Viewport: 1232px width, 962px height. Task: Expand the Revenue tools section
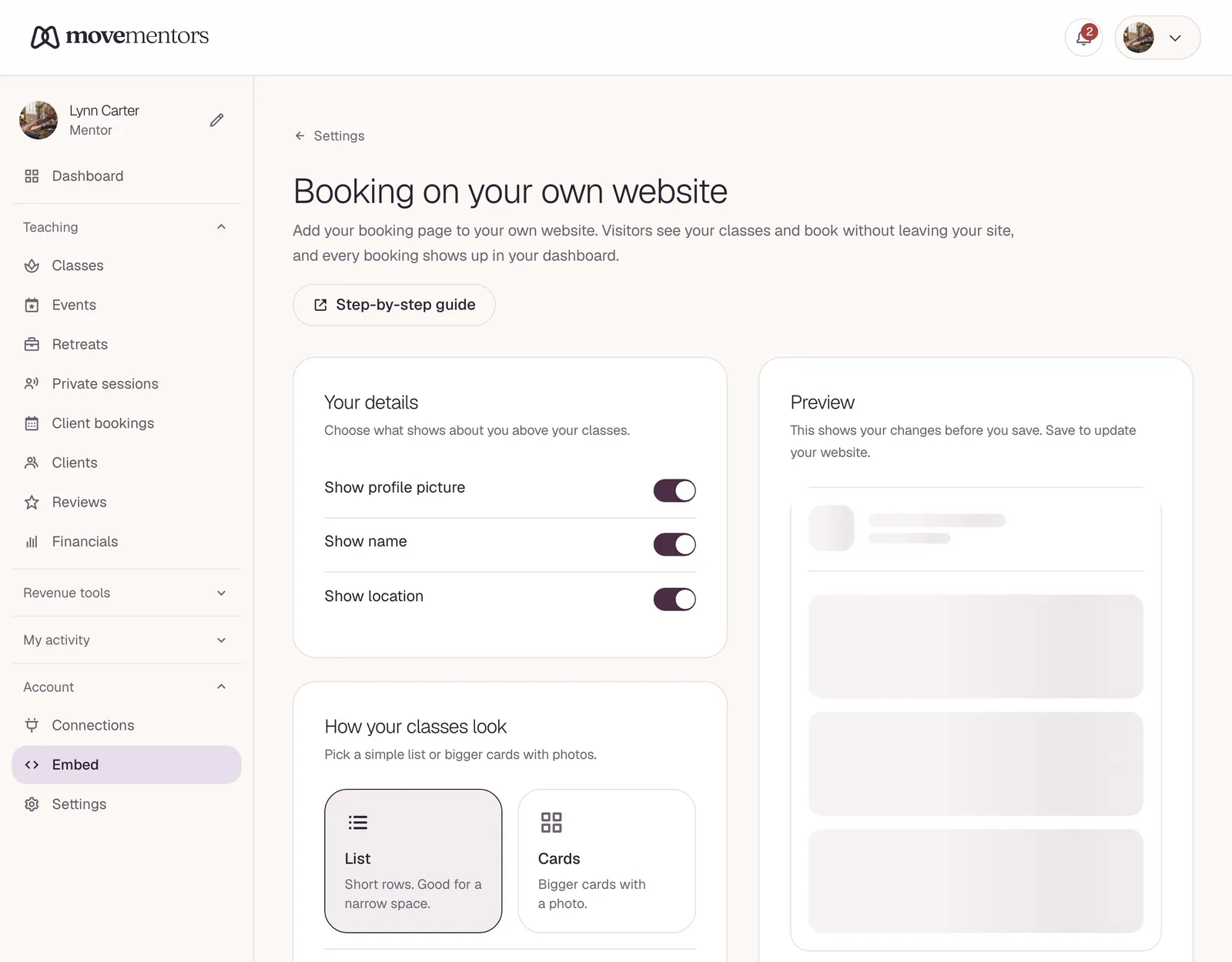(126, 593)
